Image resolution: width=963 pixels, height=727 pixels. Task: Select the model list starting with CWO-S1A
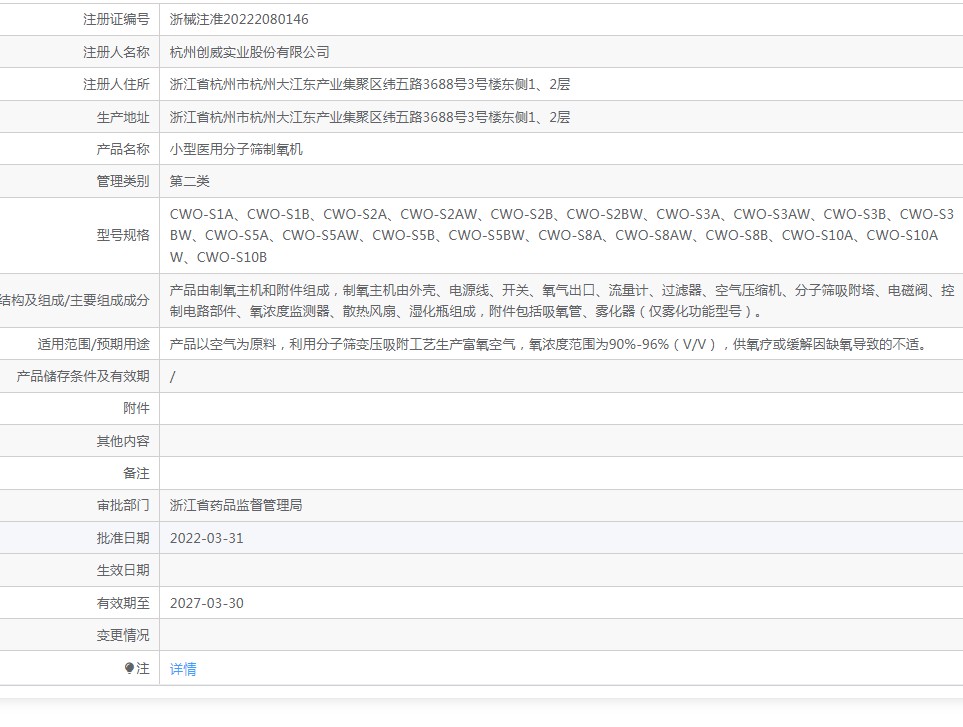pyautogui.click(x=562, y=236)
